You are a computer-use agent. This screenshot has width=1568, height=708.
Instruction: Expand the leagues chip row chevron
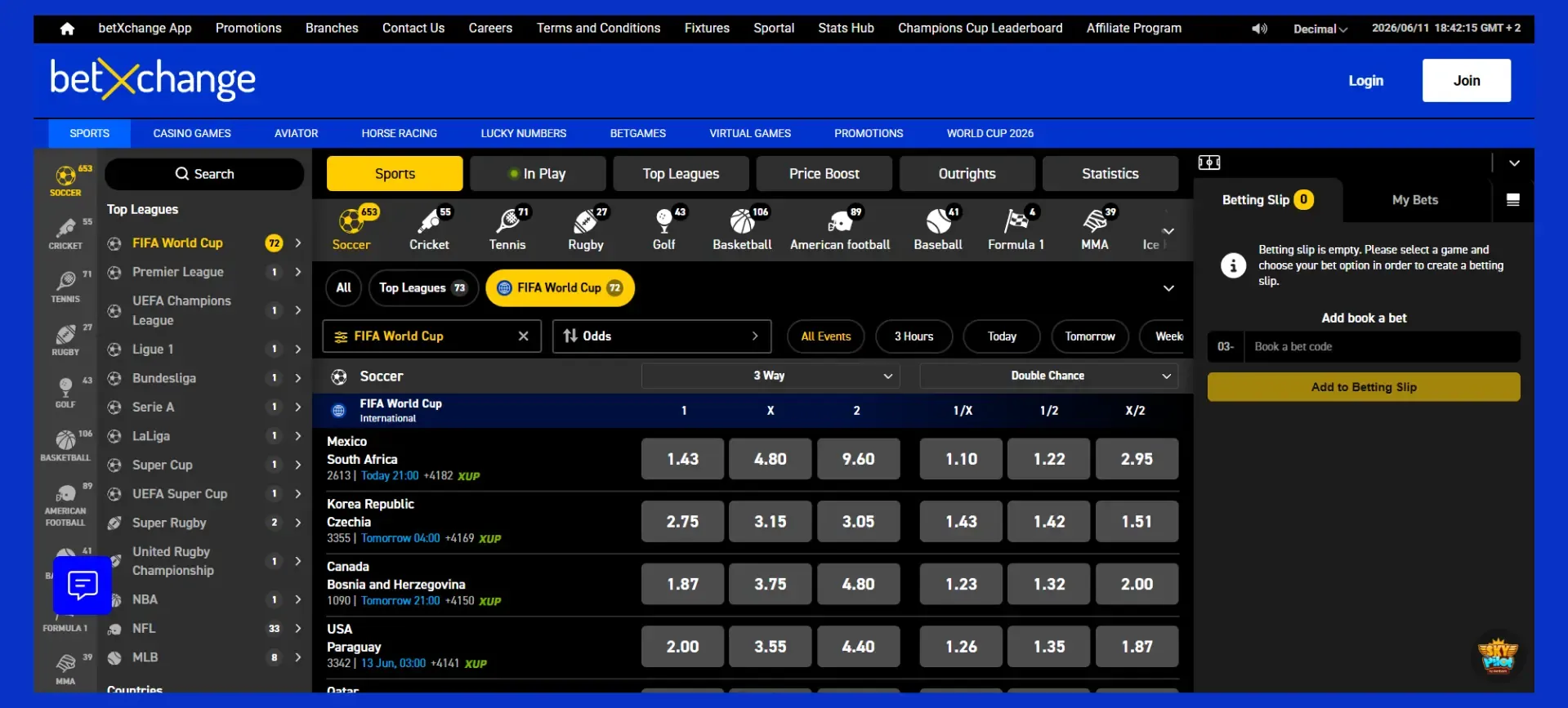tap(1168, 288)
